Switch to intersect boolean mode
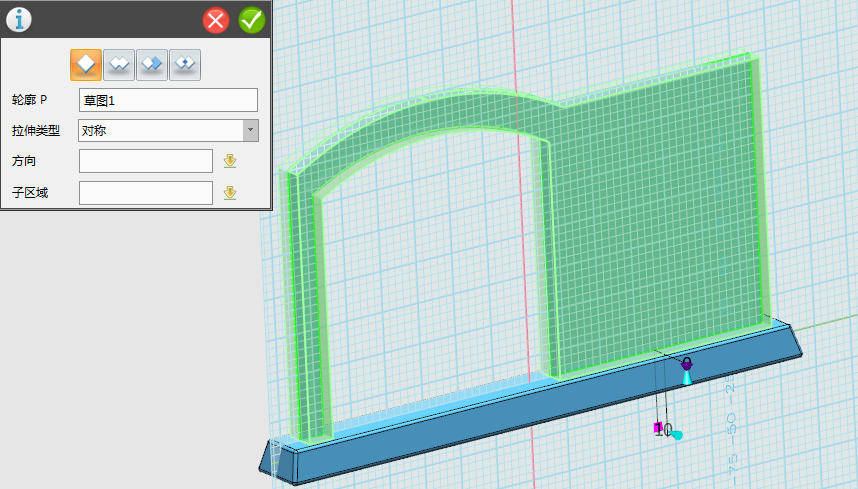 [185, 64]
